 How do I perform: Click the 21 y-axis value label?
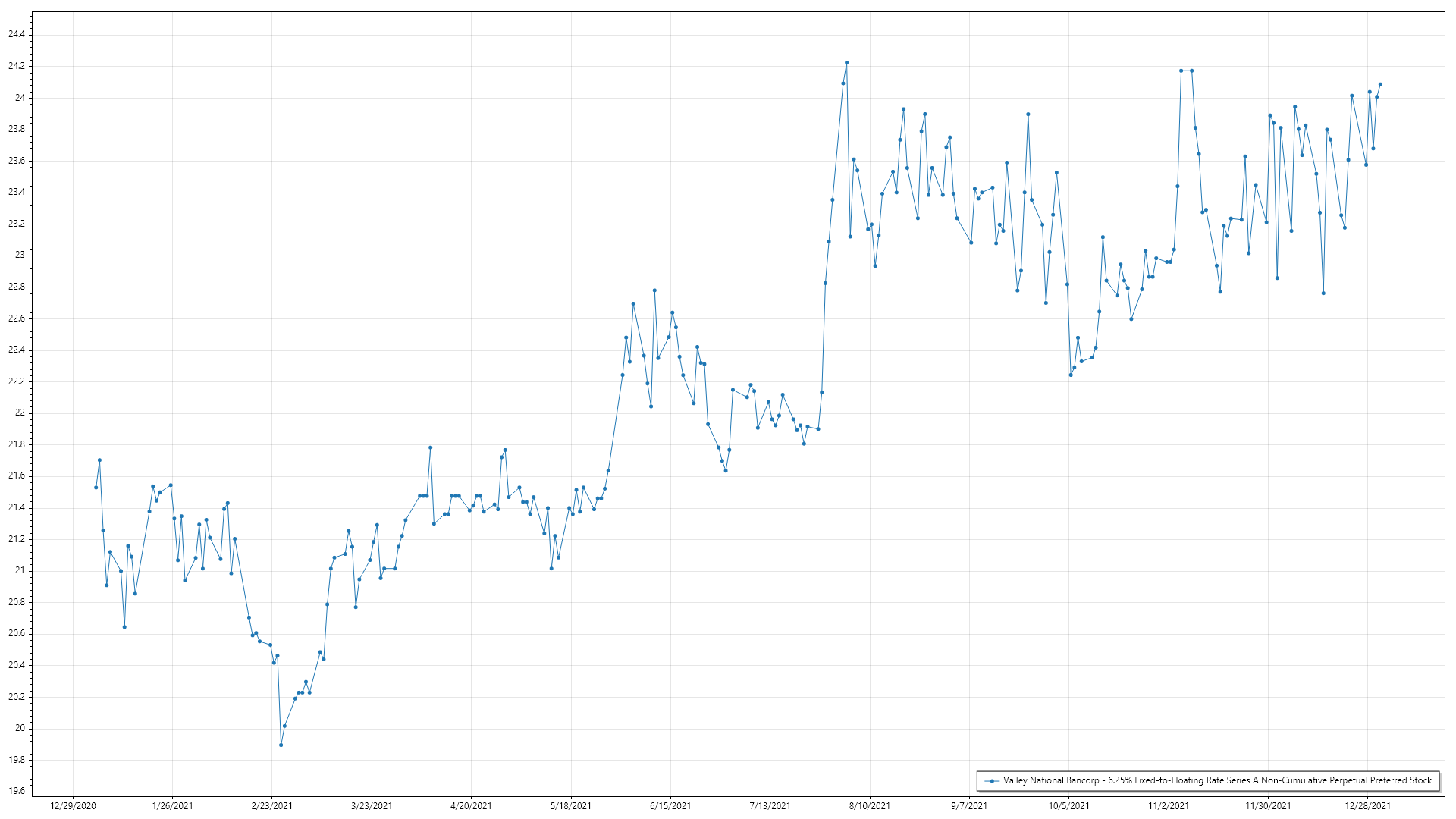point(20,570)
